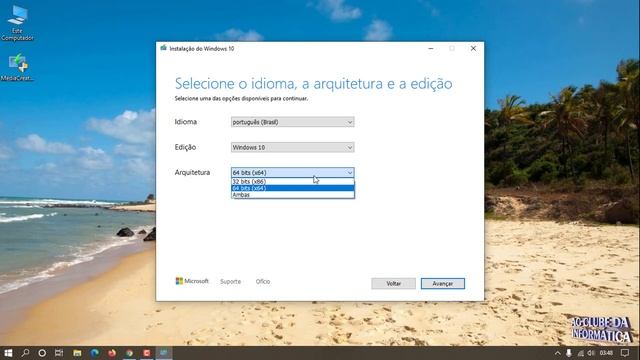Open taskbar search magnifier

[25, 353]
